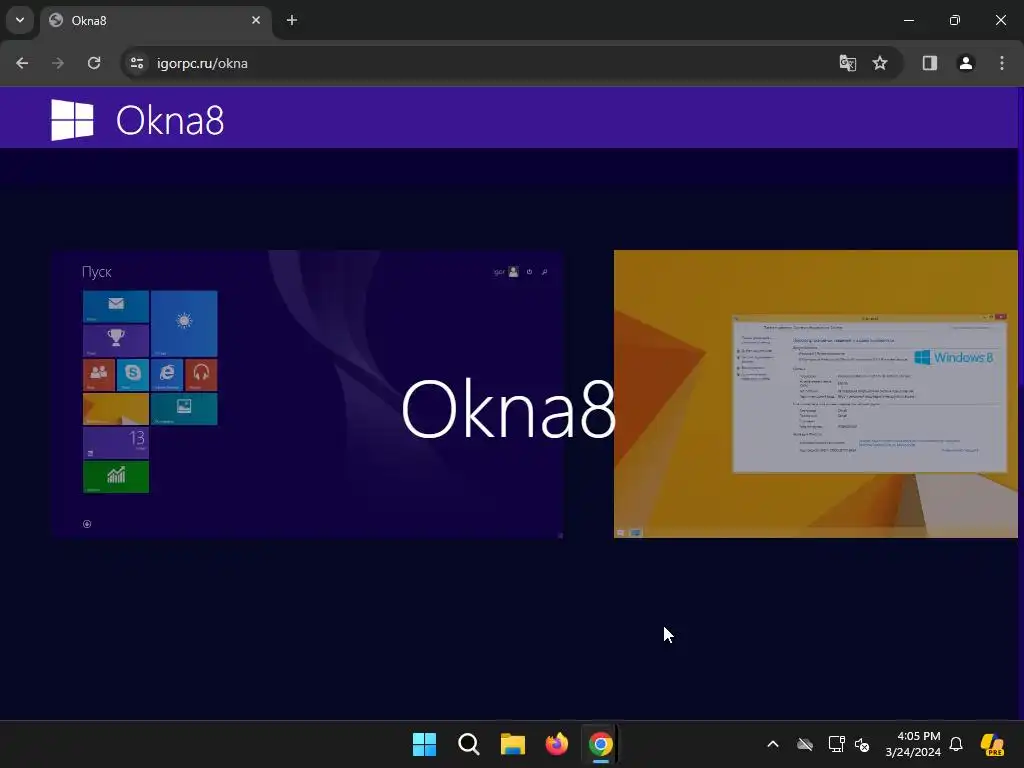The image size is (1024, 768).
Task: Click the Desktop tile in Start screen
Action: click(116, 409)
